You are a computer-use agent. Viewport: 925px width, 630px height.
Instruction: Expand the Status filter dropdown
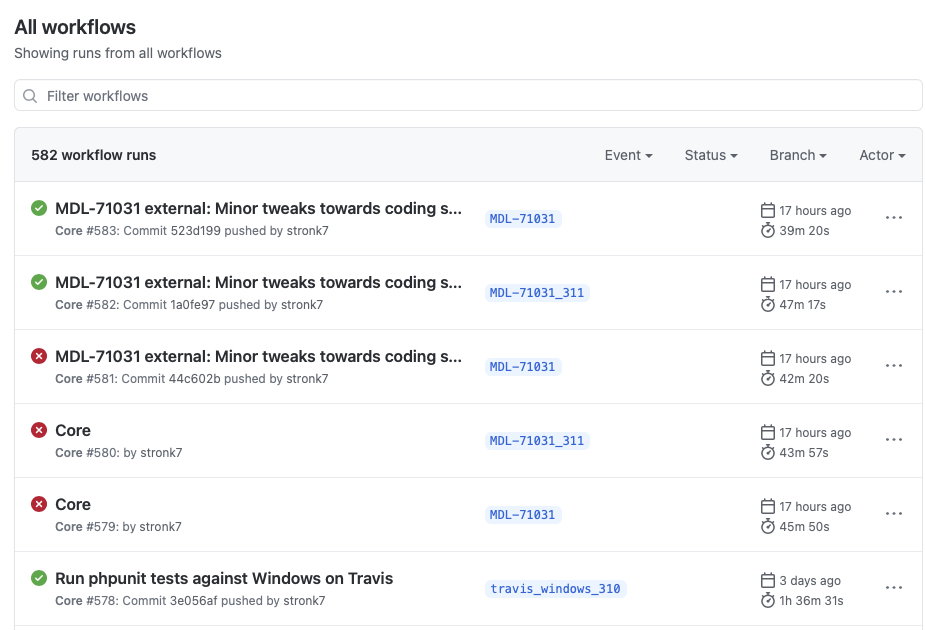711,155
